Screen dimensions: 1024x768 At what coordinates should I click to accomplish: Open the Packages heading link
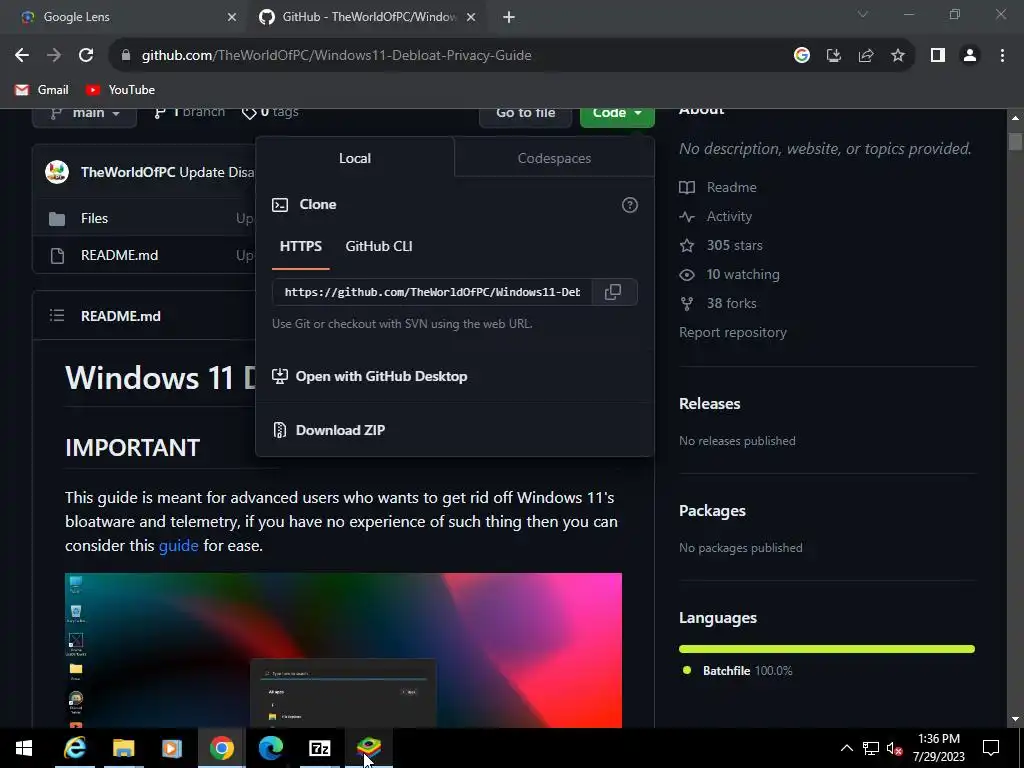(712, 511)
